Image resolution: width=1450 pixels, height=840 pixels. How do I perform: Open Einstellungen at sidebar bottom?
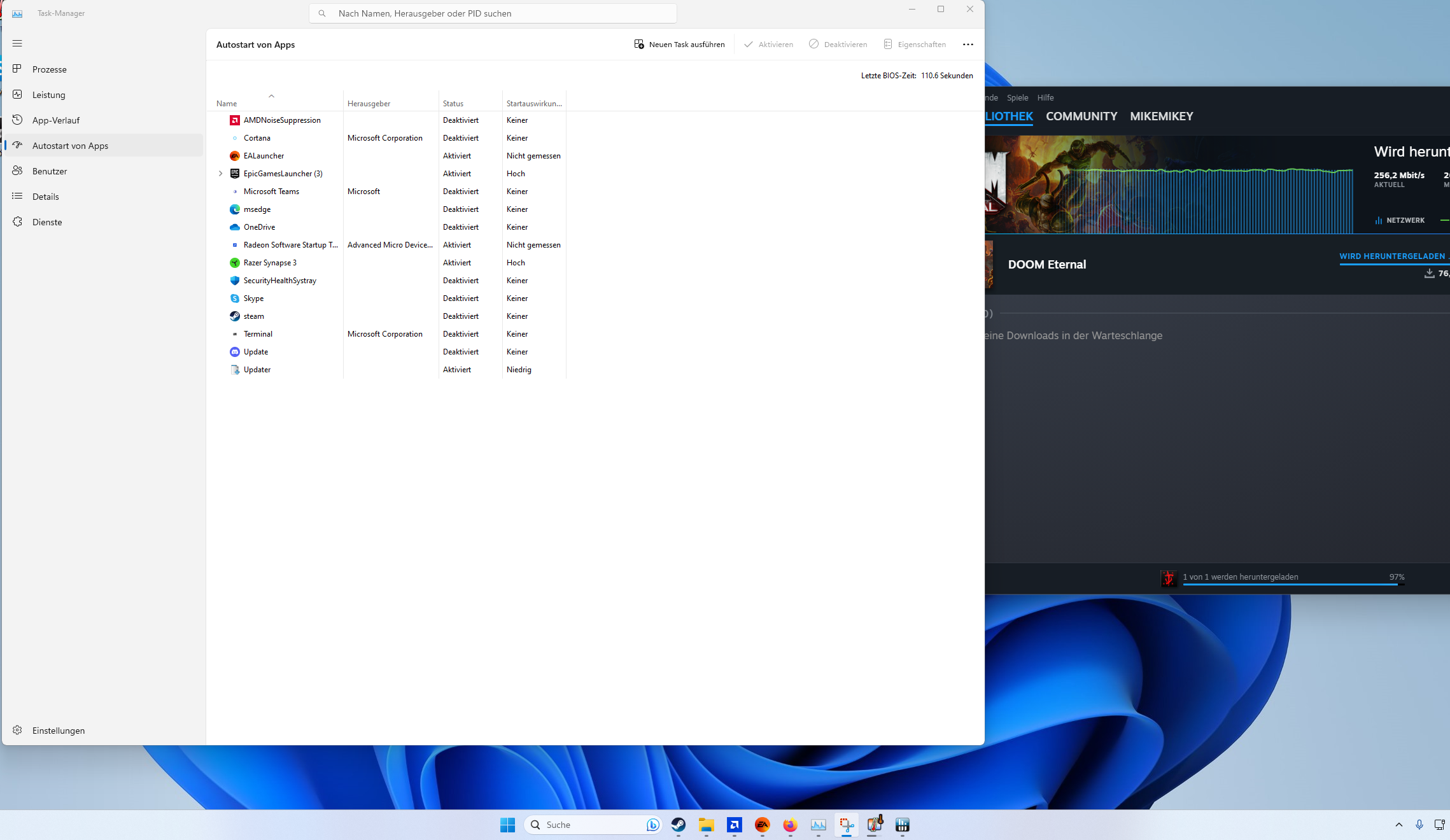coord(58,731)
